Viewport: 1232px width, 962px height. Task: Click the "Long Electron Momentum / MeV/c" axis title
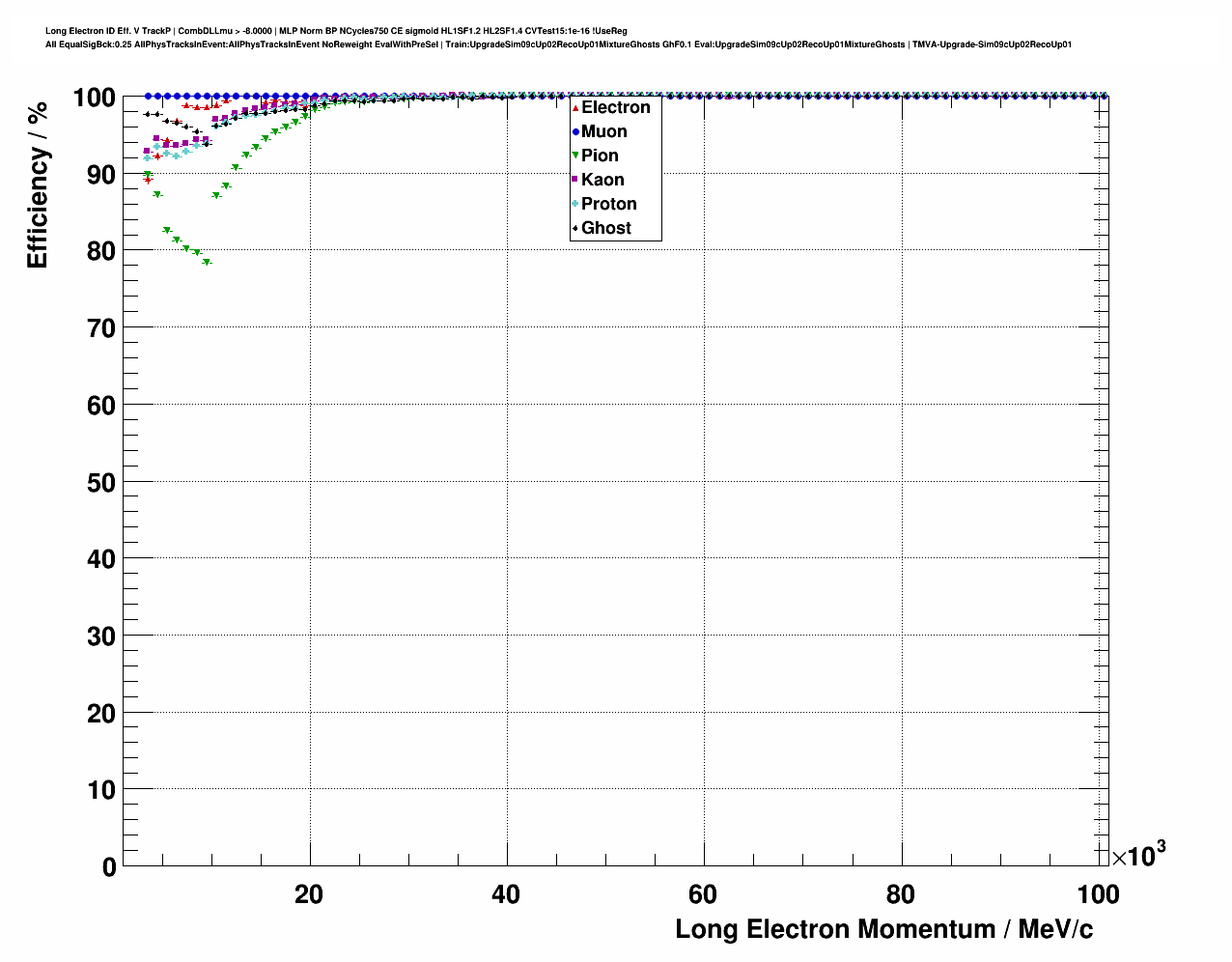coord(883,929)
